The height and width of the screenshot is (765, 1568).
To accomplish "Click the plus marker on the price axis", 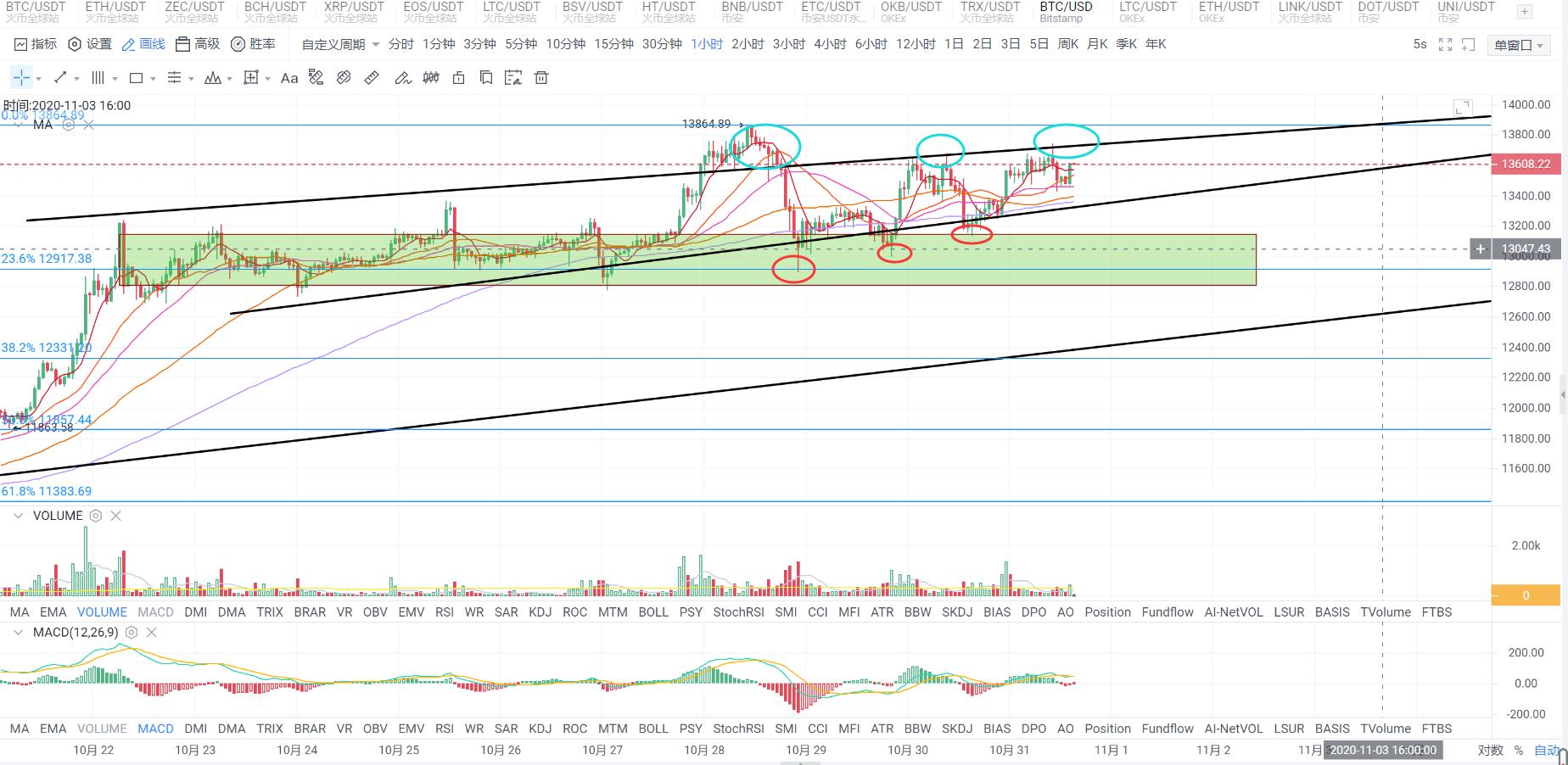I will (1481, 249).
